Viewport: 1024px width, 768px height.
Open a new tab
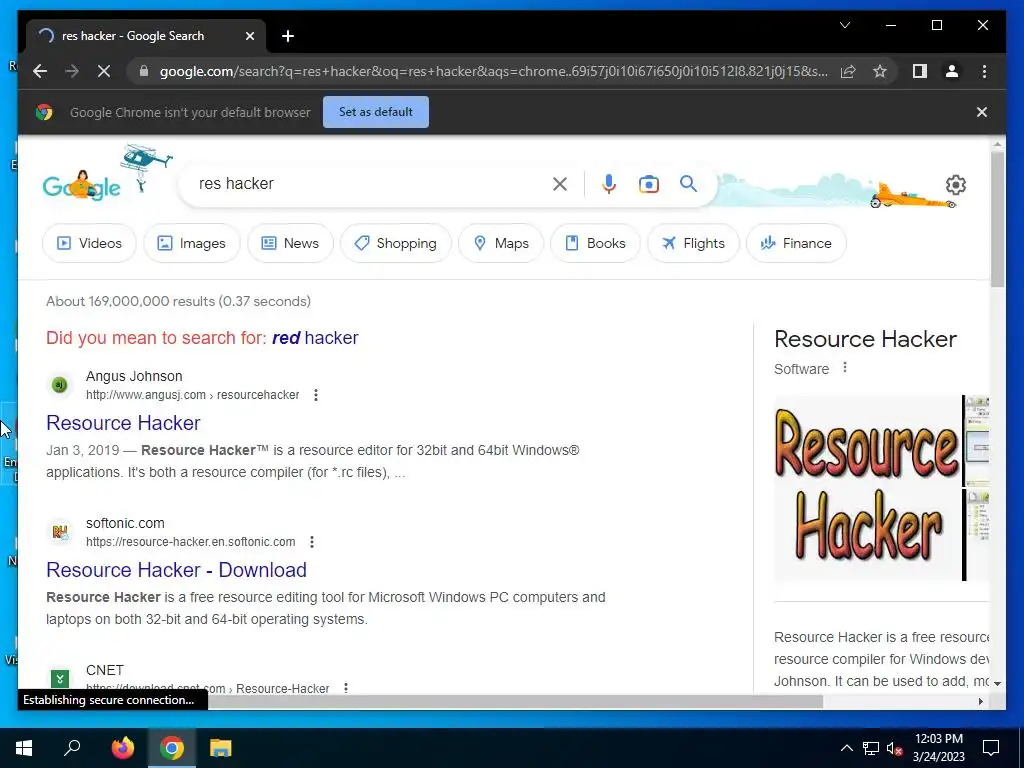coord(288,36)
